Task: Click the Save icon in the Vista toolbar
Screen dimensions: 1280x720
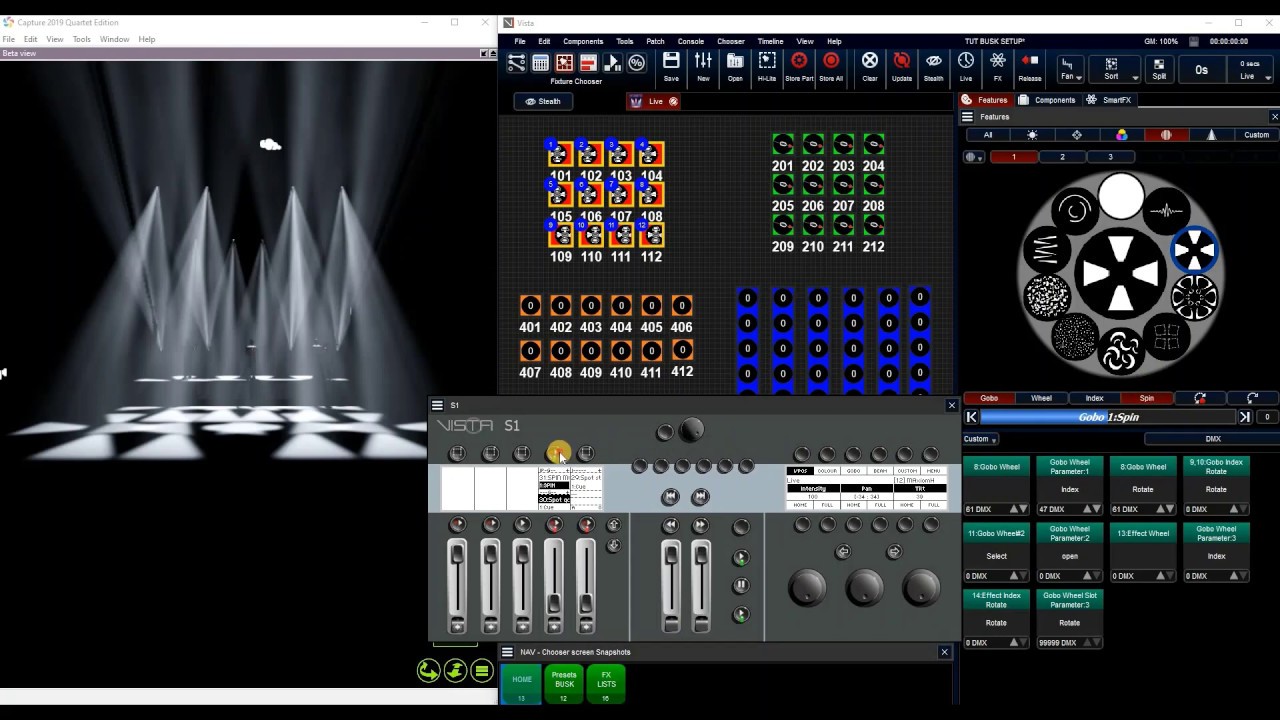Action: 671,67
